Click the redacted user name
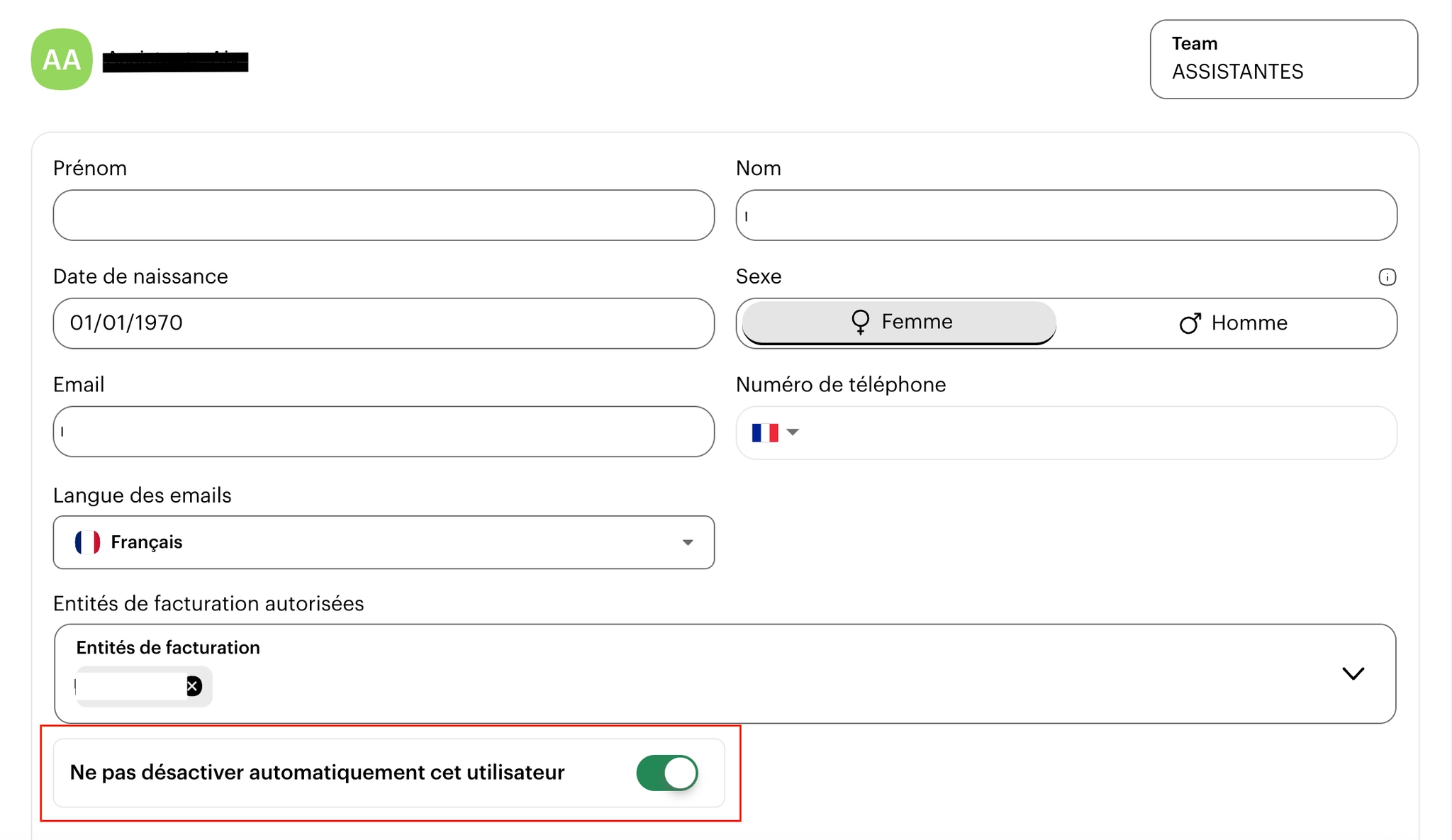 (175, 61)
